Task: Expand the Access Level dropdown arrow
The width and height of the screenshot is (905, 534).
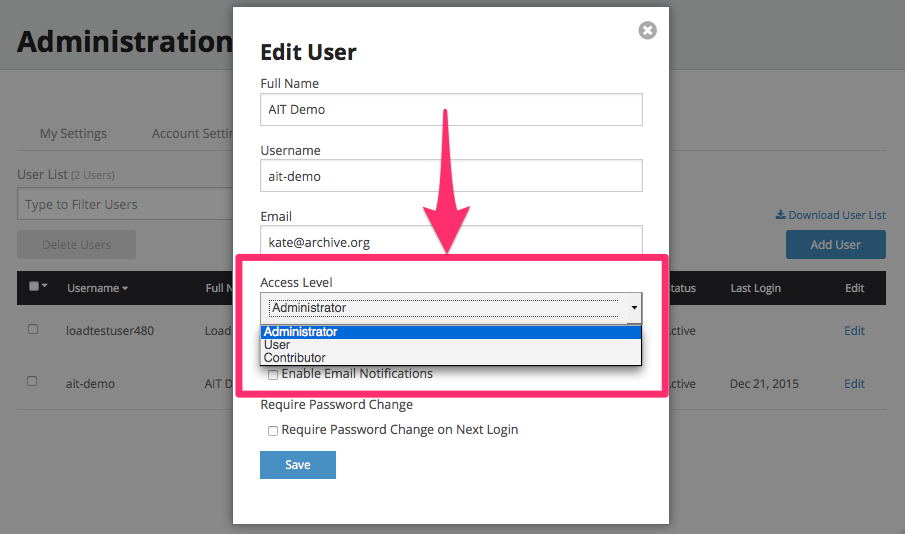Action: 634,308
